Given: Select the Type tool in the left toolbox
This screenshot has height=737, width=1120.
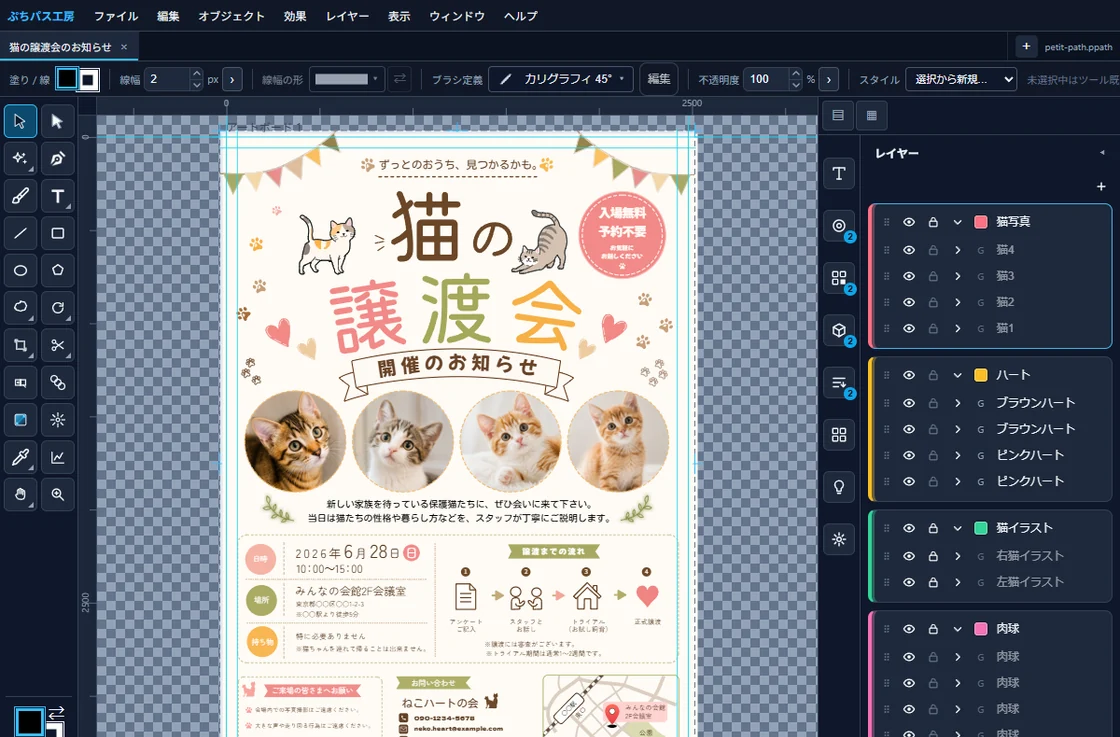Looking at the screenshot, I should (57, 196).
